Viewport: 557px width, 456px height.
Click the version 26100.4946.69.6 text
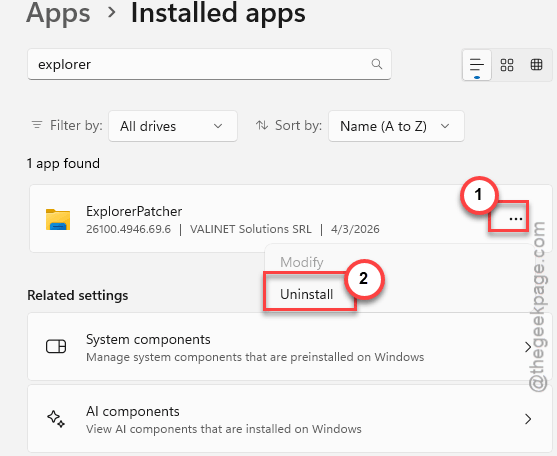pyautogui.click(x=129, y=229)
